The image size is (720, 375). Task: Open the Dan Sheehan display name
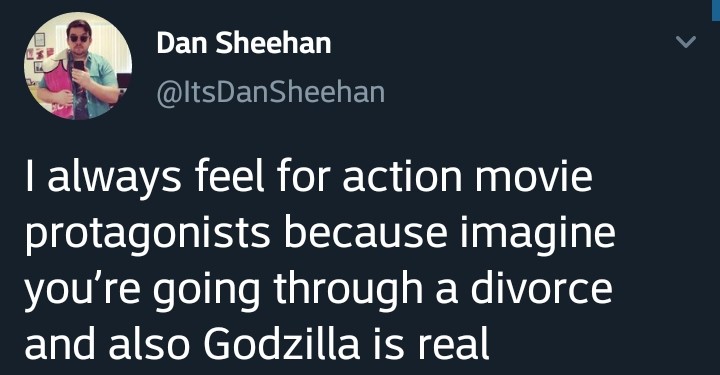point(244,43)
